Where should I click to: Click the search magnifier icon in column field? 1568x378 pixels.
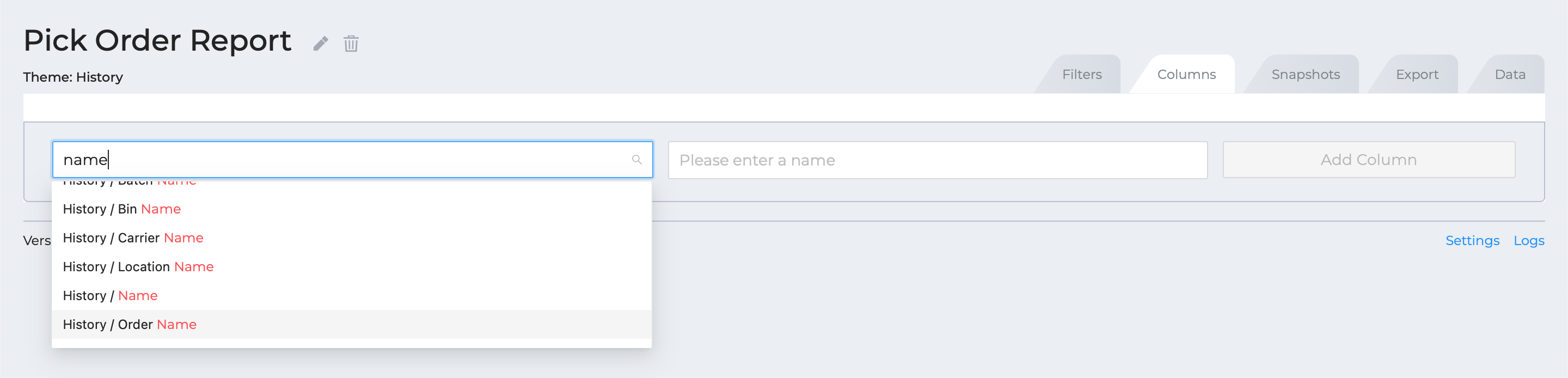tap(636, 160)
